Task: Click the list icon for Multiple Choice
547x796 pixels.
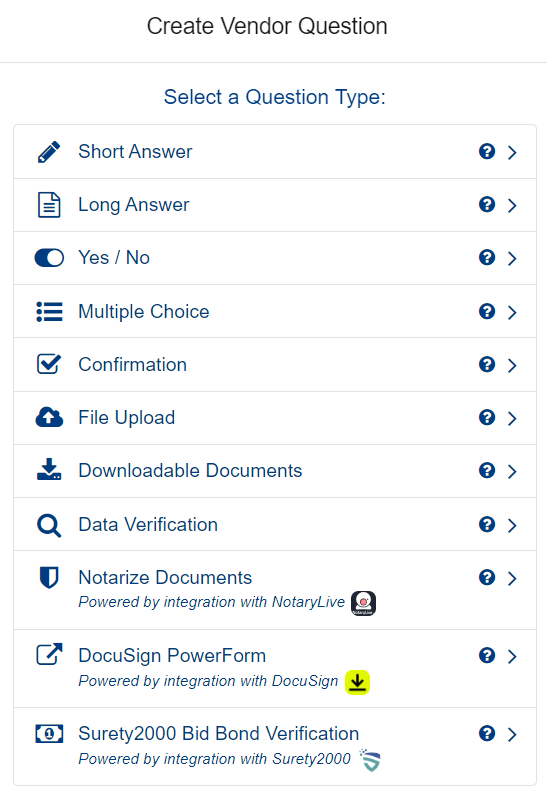Action: (x=49, y=312)
